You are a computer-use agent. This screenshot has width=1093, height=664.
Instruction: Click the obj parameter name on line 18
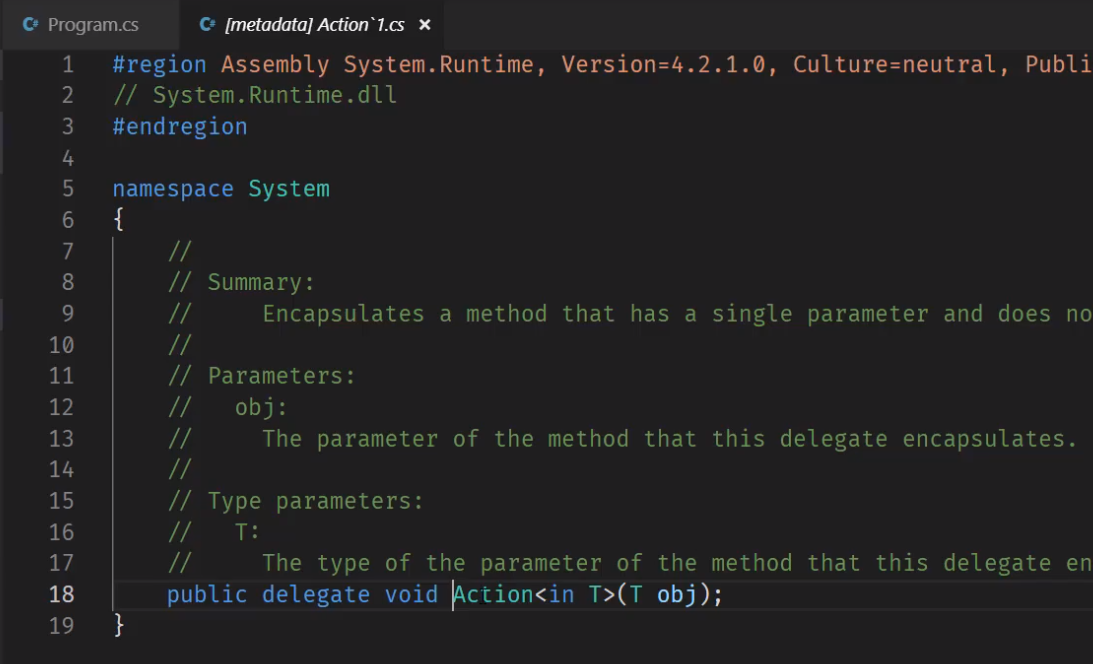[677, 594]
